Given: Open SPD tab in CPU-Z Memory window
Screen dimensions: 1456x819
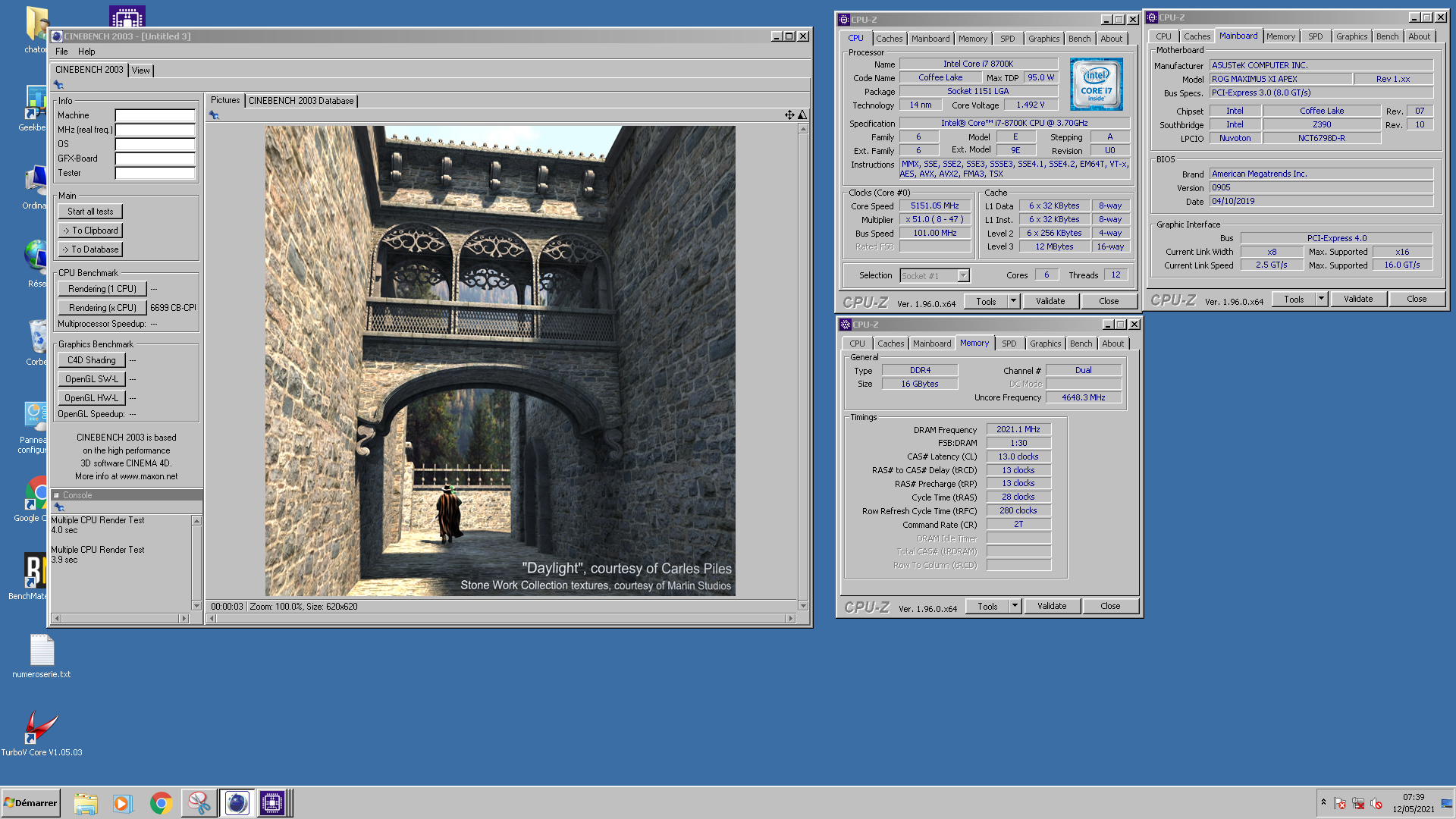Looking at the screenshot, I should (1009, 344).
